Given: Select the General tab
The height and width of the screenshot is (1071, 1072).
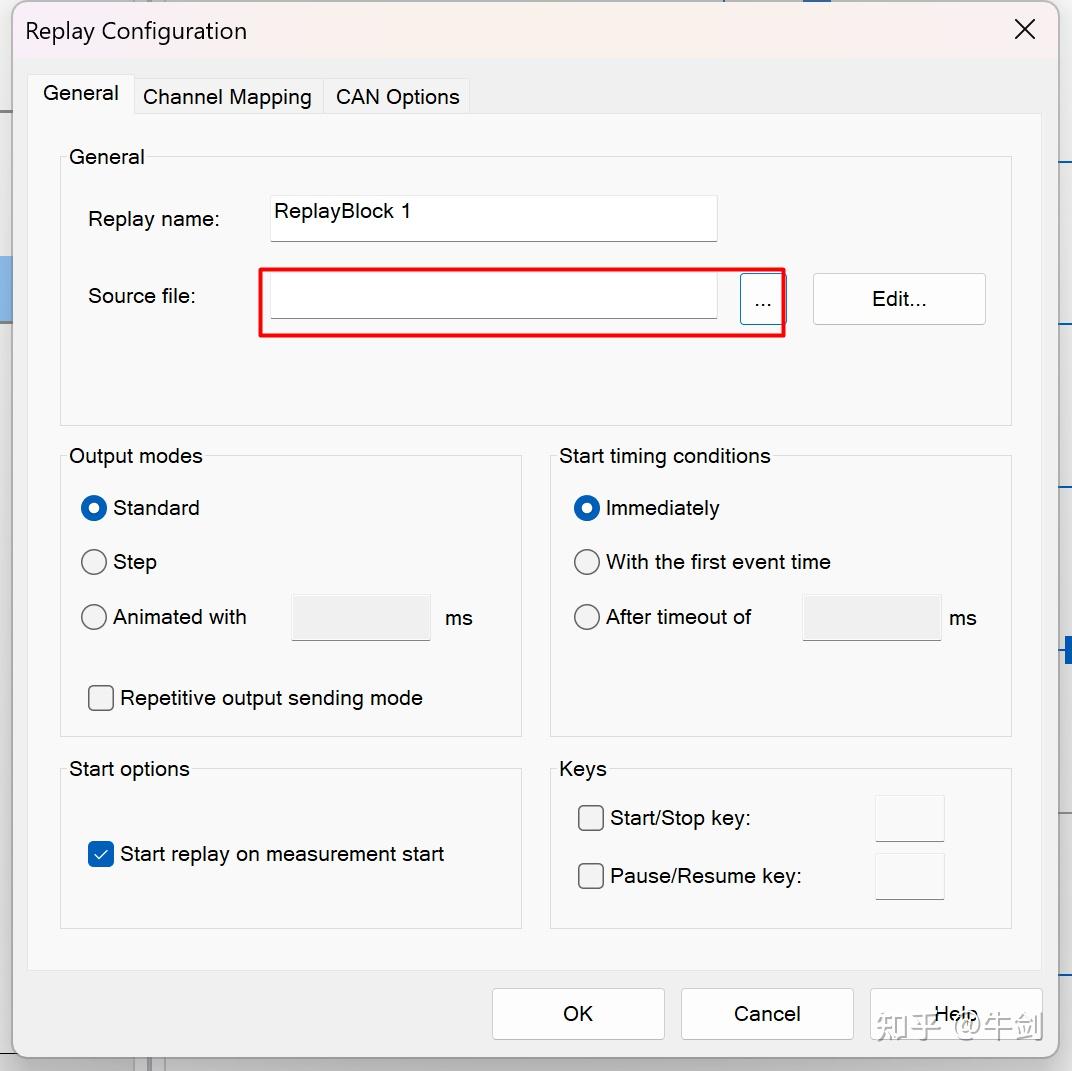Looking at the screenshot, I should click(81, 93).
